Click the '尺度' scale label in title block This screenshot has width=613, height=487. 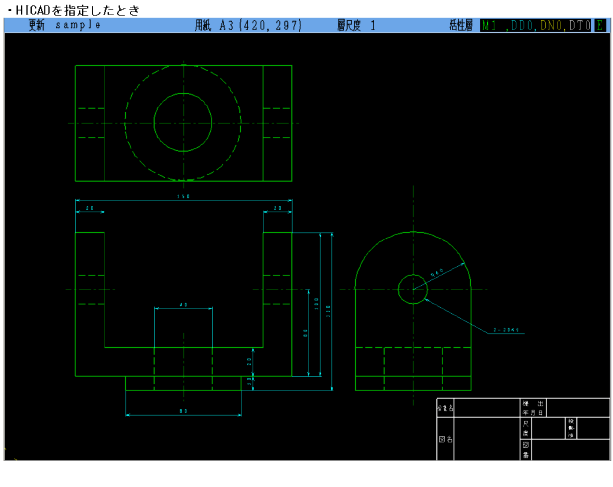click(x=526, y=428)
